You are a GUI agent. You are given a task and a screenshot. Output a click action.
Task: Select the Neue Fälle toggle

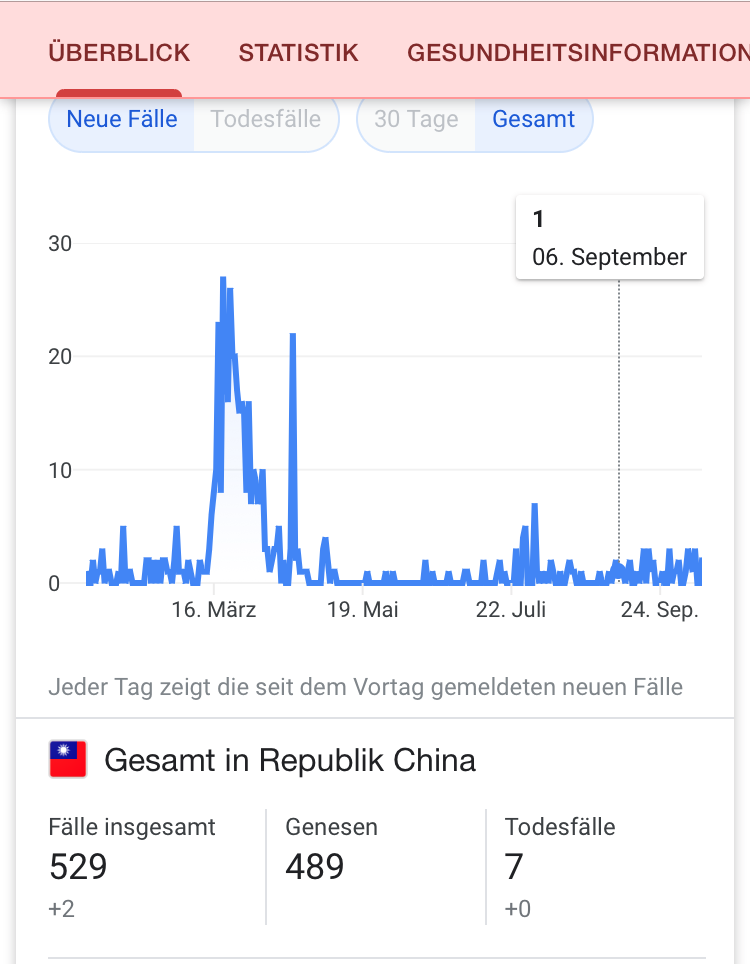pyautogui.click(x=122, y=119)
